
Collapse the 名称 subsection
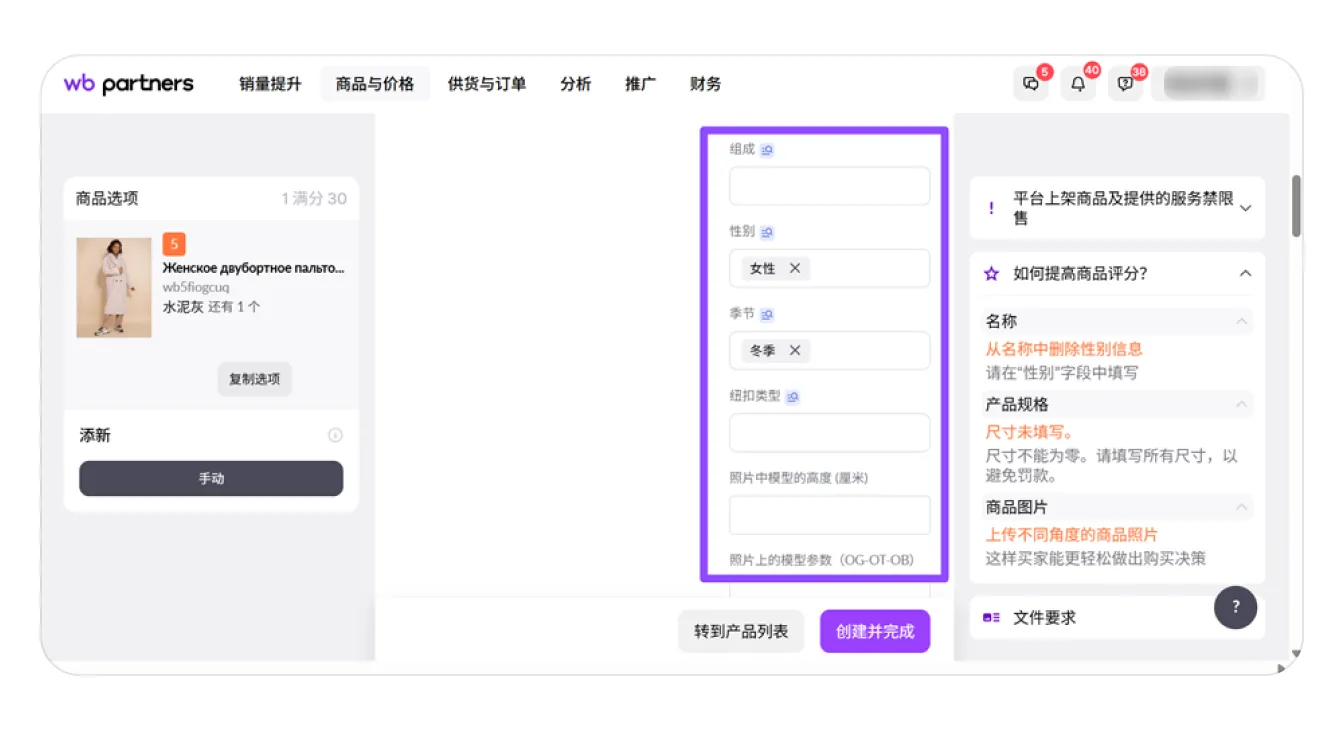coord(1241,321)
